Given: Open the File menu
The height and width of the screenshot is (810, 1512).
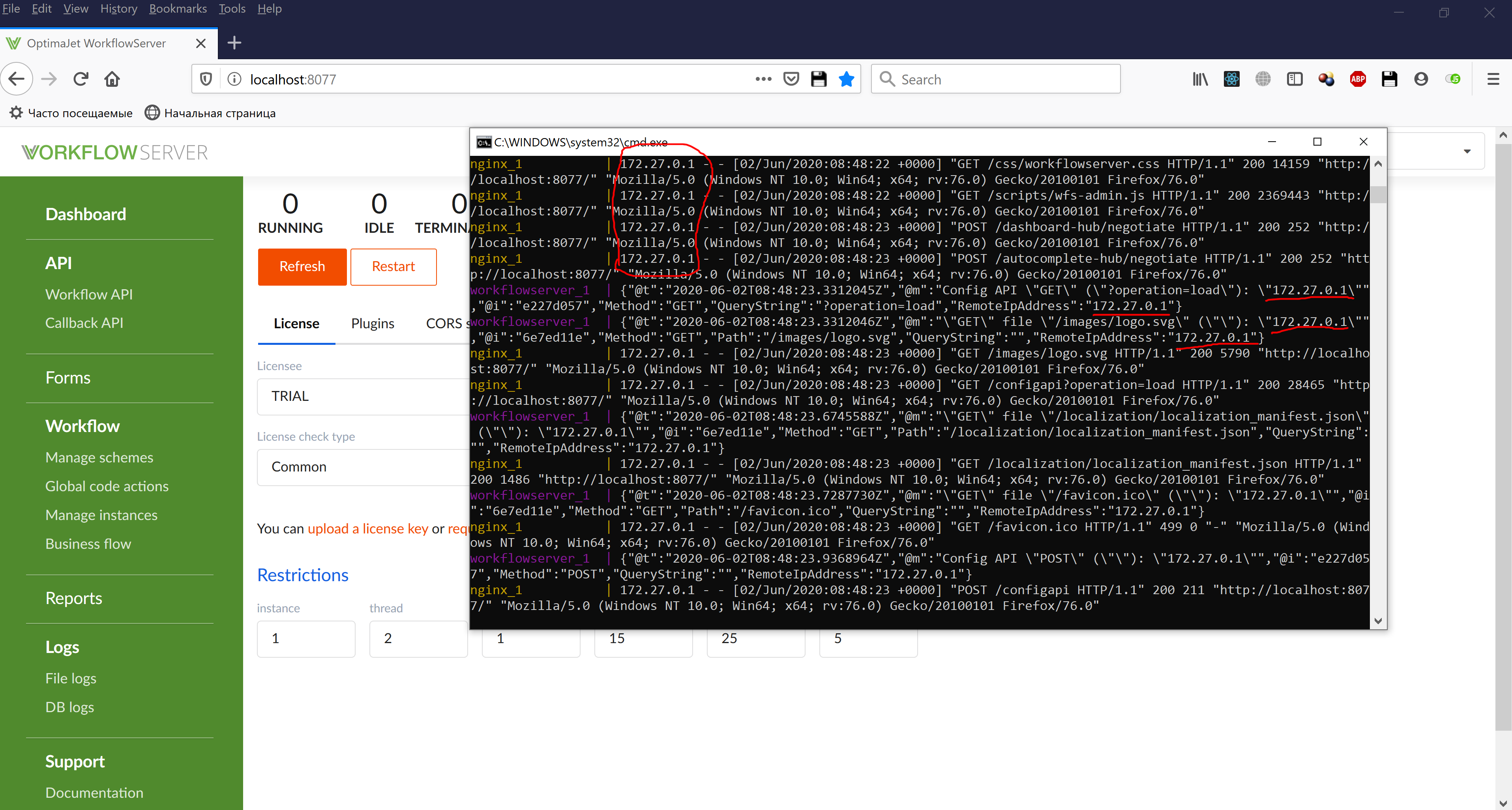Looking at the screenshot, I should coord(11,9).
